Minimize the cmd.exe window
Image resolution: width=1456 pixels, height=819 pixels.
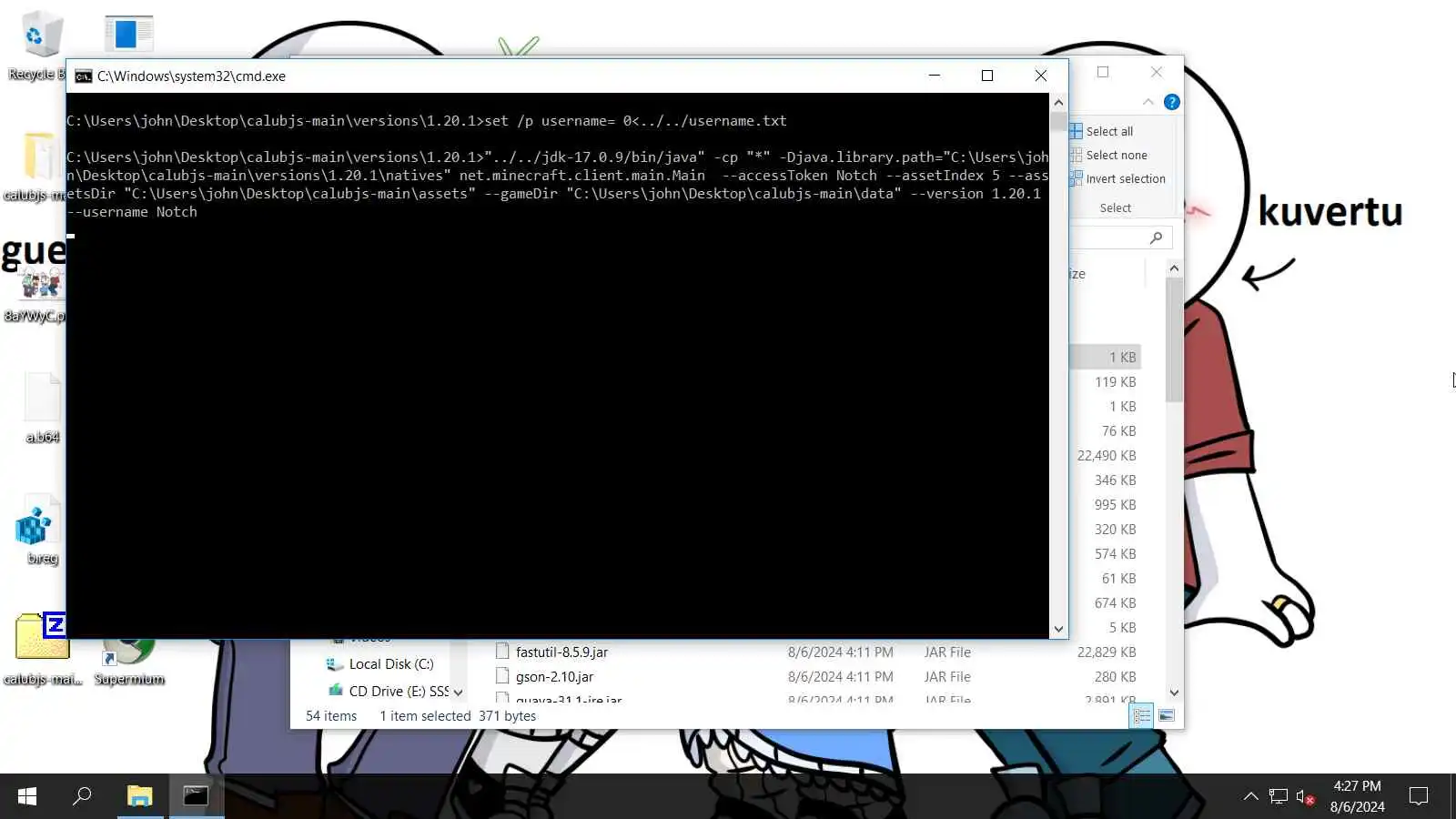tap(935, 76)
